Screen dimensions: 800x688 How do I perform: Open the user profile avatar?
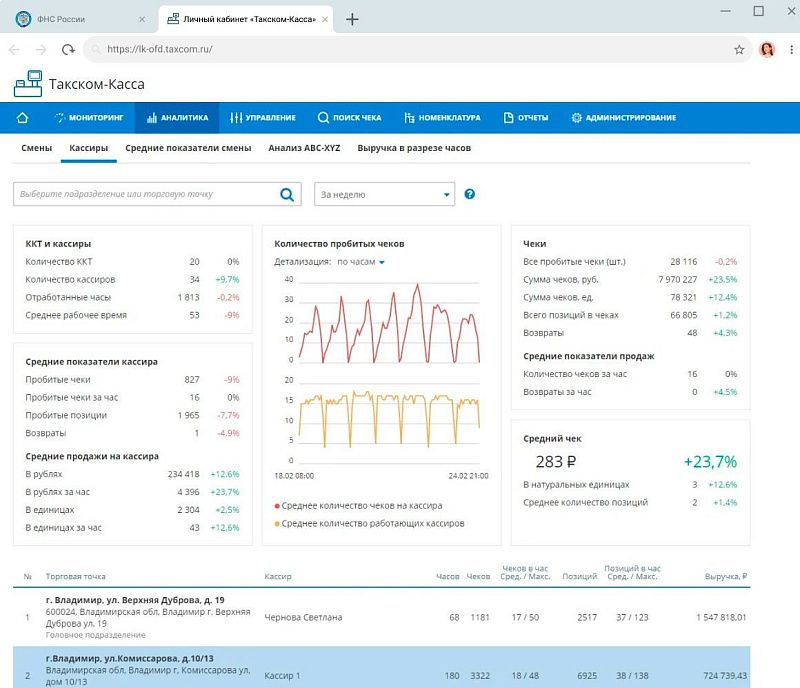767,50
